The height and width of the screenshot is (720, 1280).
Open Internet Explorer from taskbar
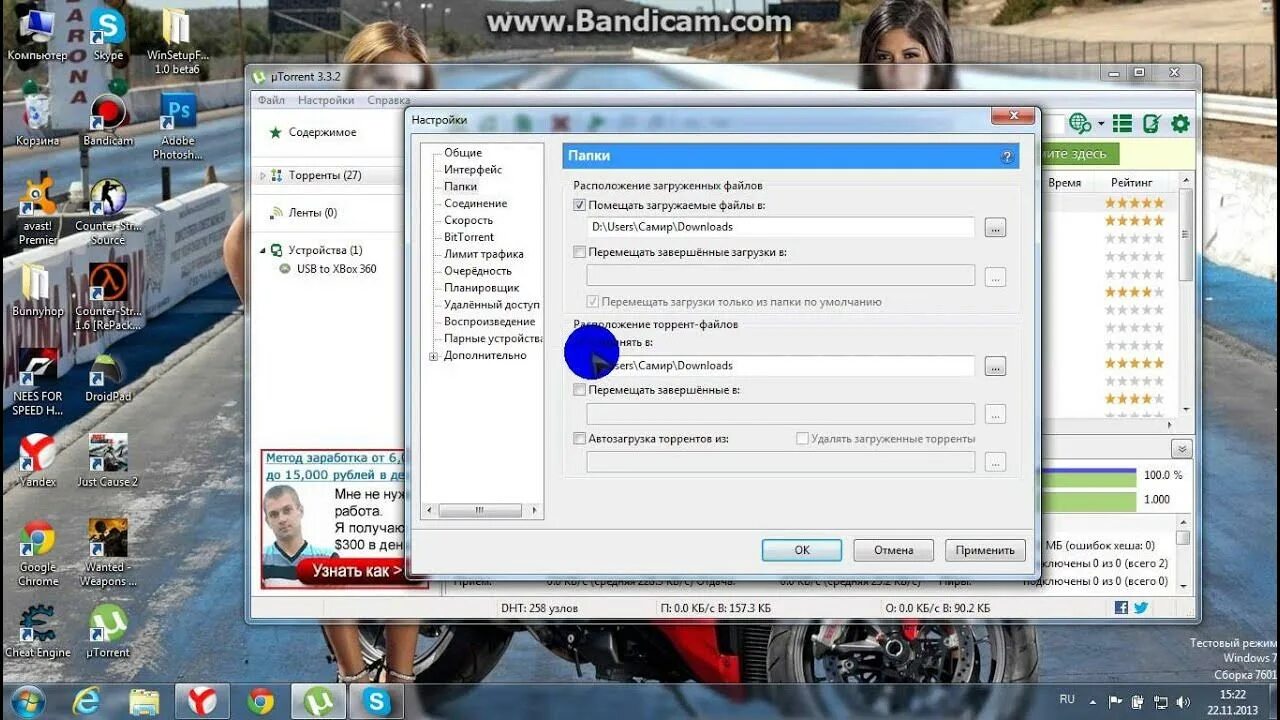[x=86, y=701]
